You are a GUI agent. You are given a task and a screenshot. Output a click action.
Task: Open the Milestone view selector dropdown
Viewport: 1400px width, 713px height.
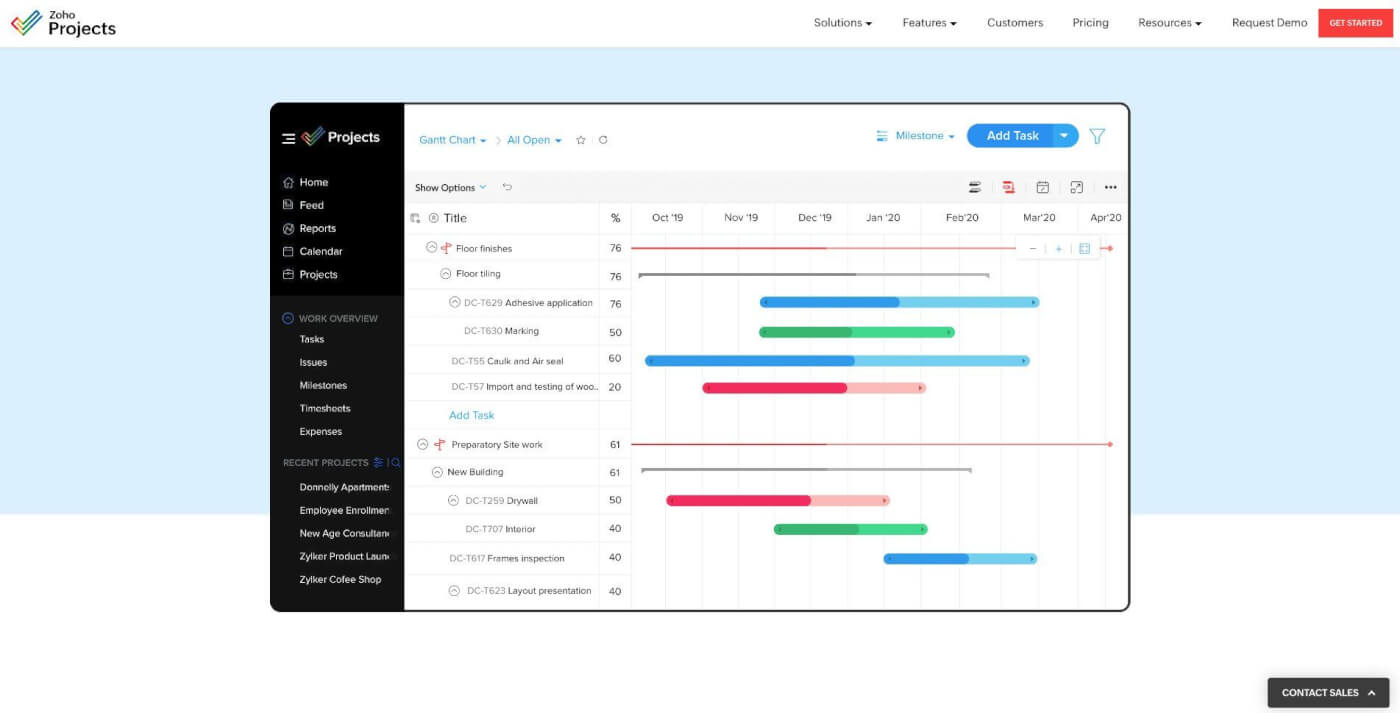tap(915, 136)
